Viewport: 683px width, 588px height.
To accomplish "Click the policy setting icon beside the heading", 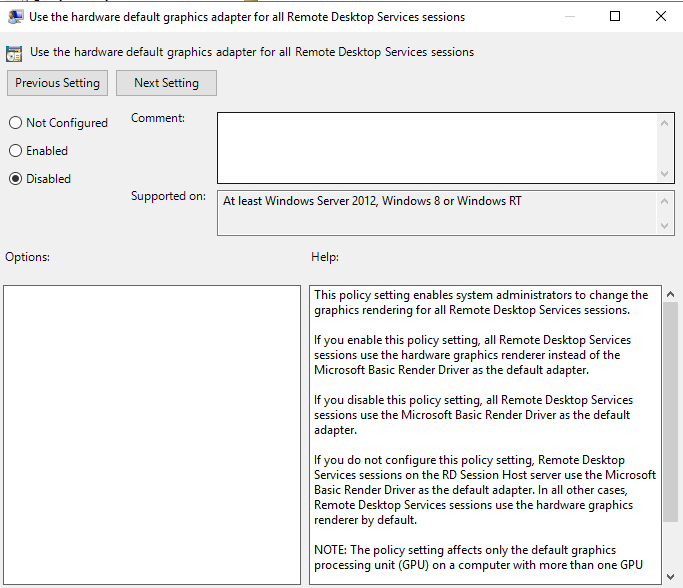I will tap(14, 54).
